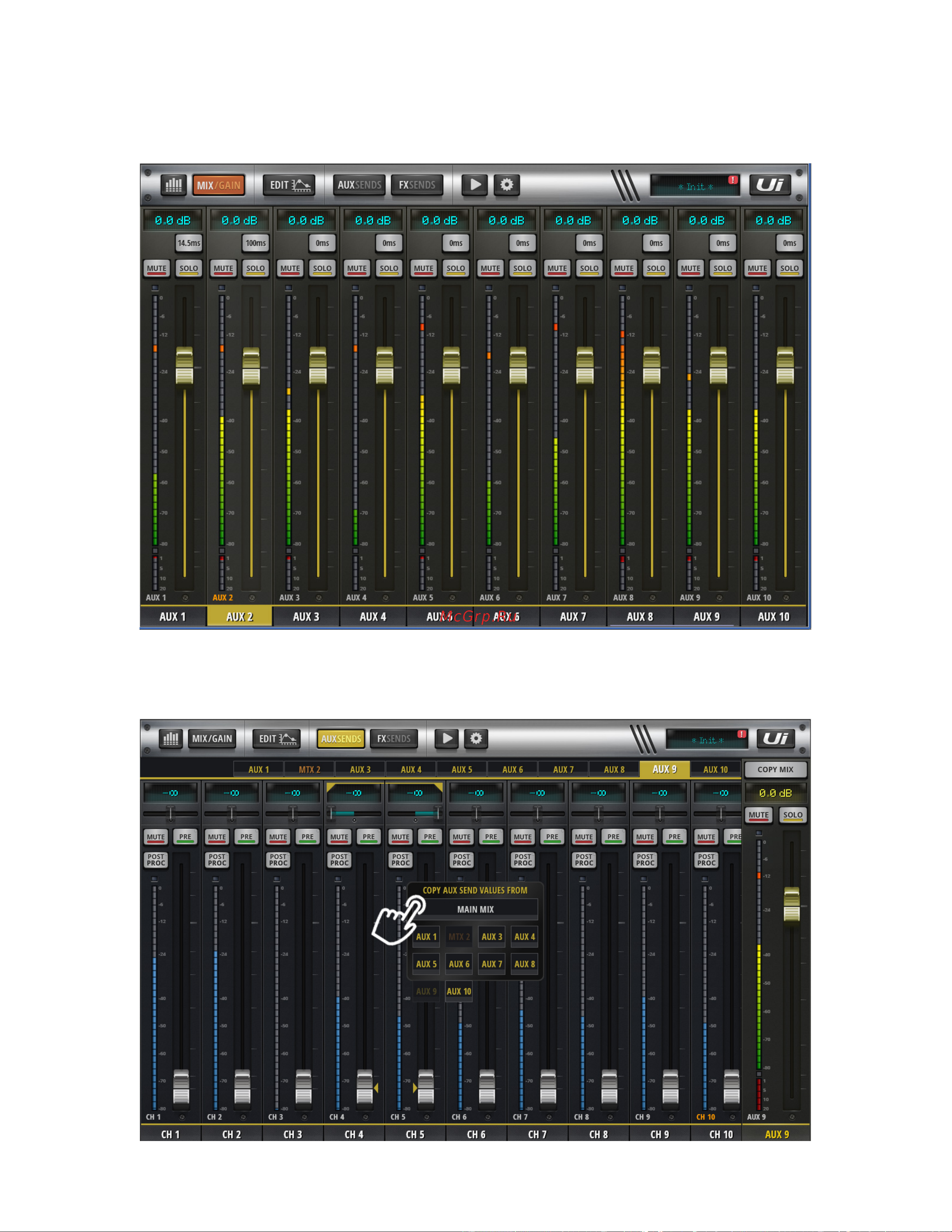Open 0ms delay setting on AUX 10
Image resolution: width=952 pixels, height=1232 pixels.
[x=790, y=243]
